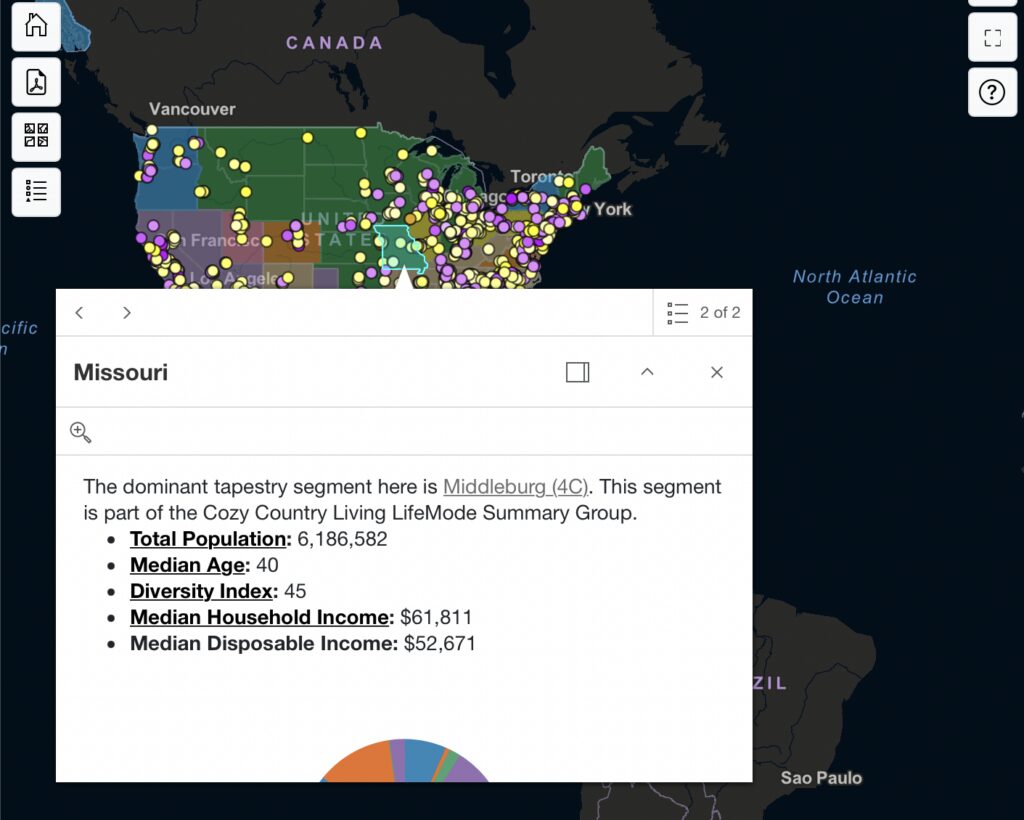The height and width of the screenshot is (820, 1024).
Task: Click the Median Age label
Action: pyautogui.click(x=187, y=565)
